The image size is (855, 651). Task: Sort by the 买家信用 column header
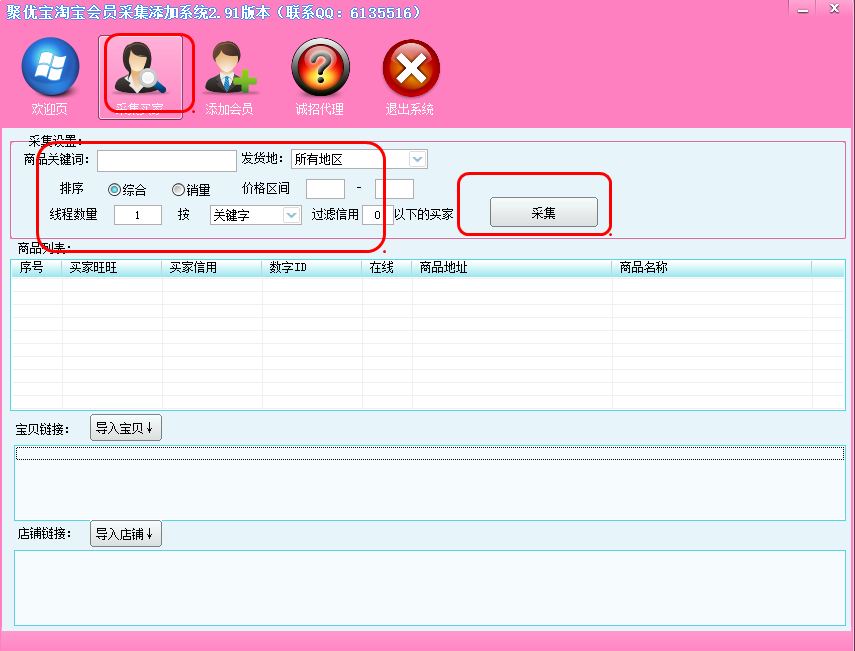212,268
